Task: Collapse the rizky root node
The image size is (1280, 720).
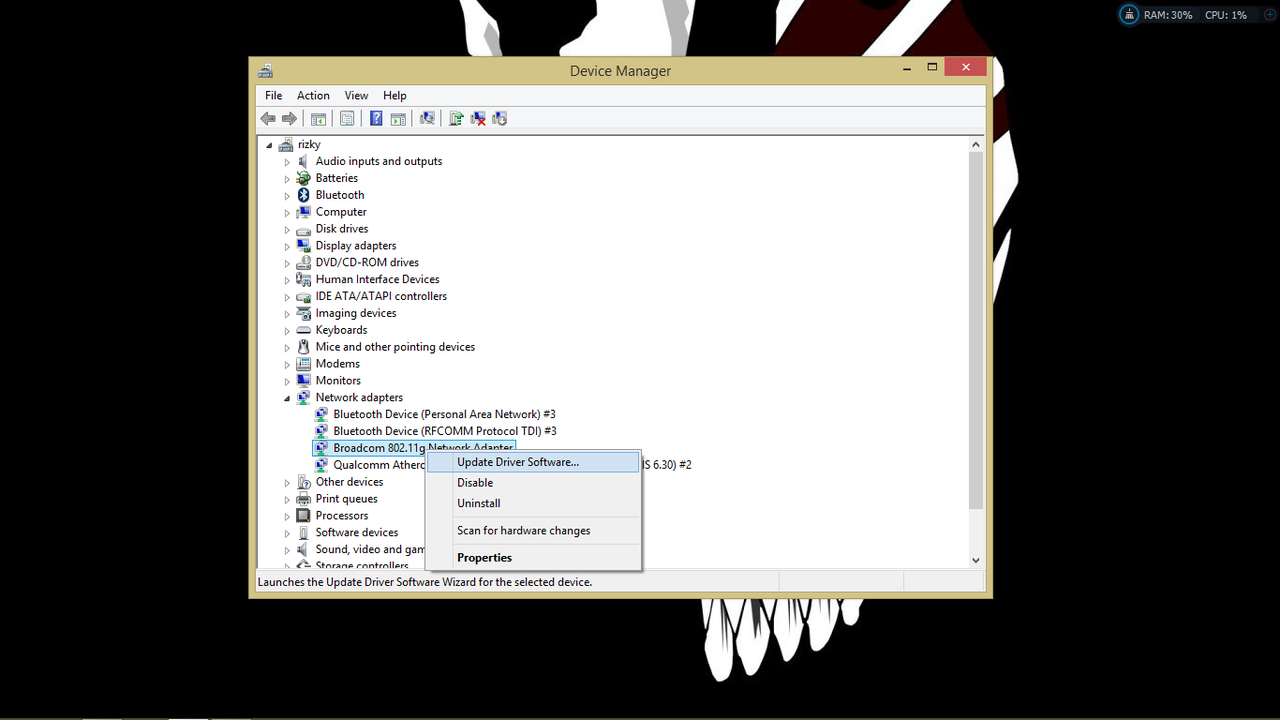Action: point(268,144)
